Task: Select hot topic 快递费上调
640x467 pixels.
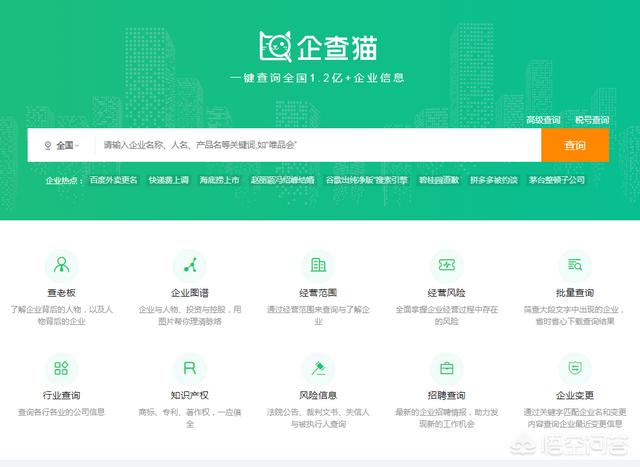Action: coord(169,180)
